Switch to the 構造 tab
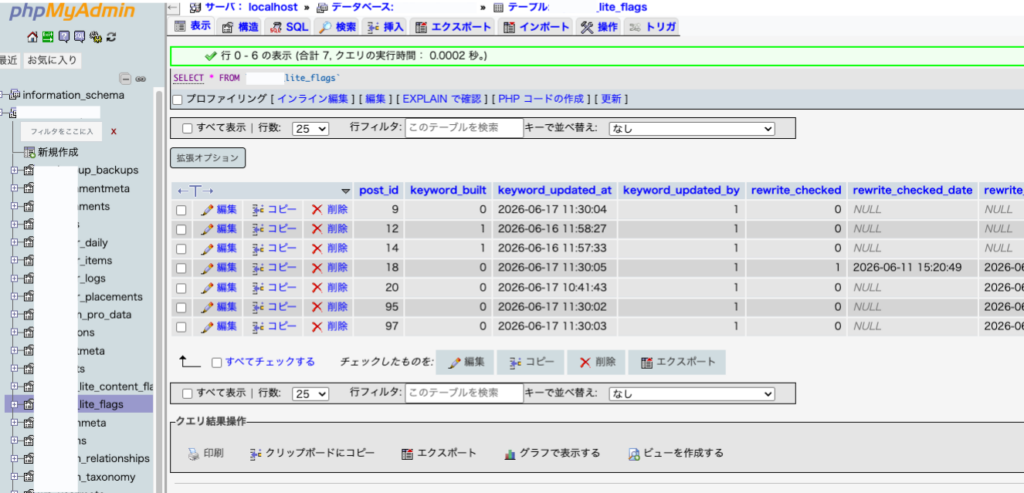This screenshot has width=1024, height=493. click(x=240, y=27)
